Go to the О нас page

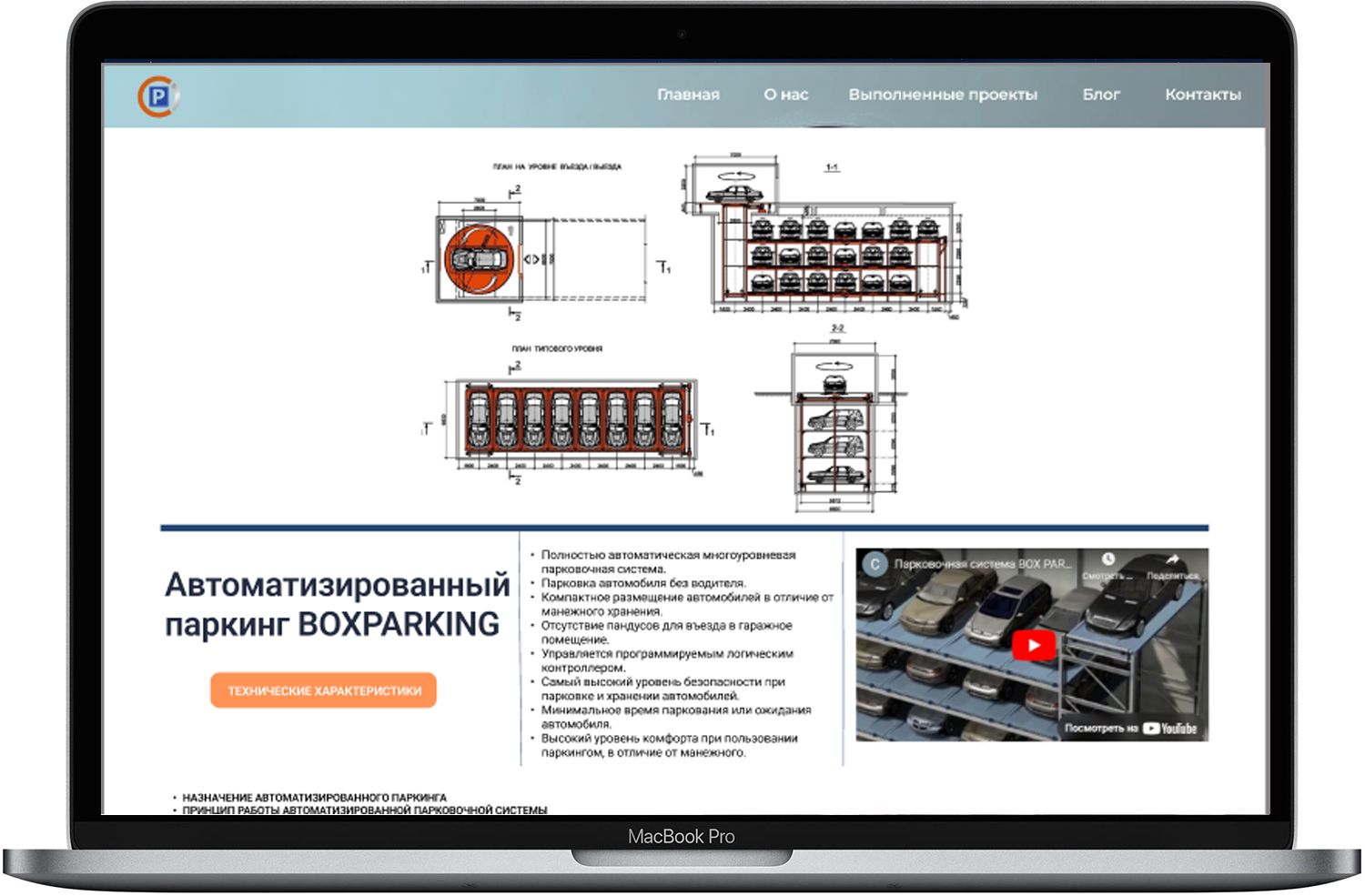(785, 95)
